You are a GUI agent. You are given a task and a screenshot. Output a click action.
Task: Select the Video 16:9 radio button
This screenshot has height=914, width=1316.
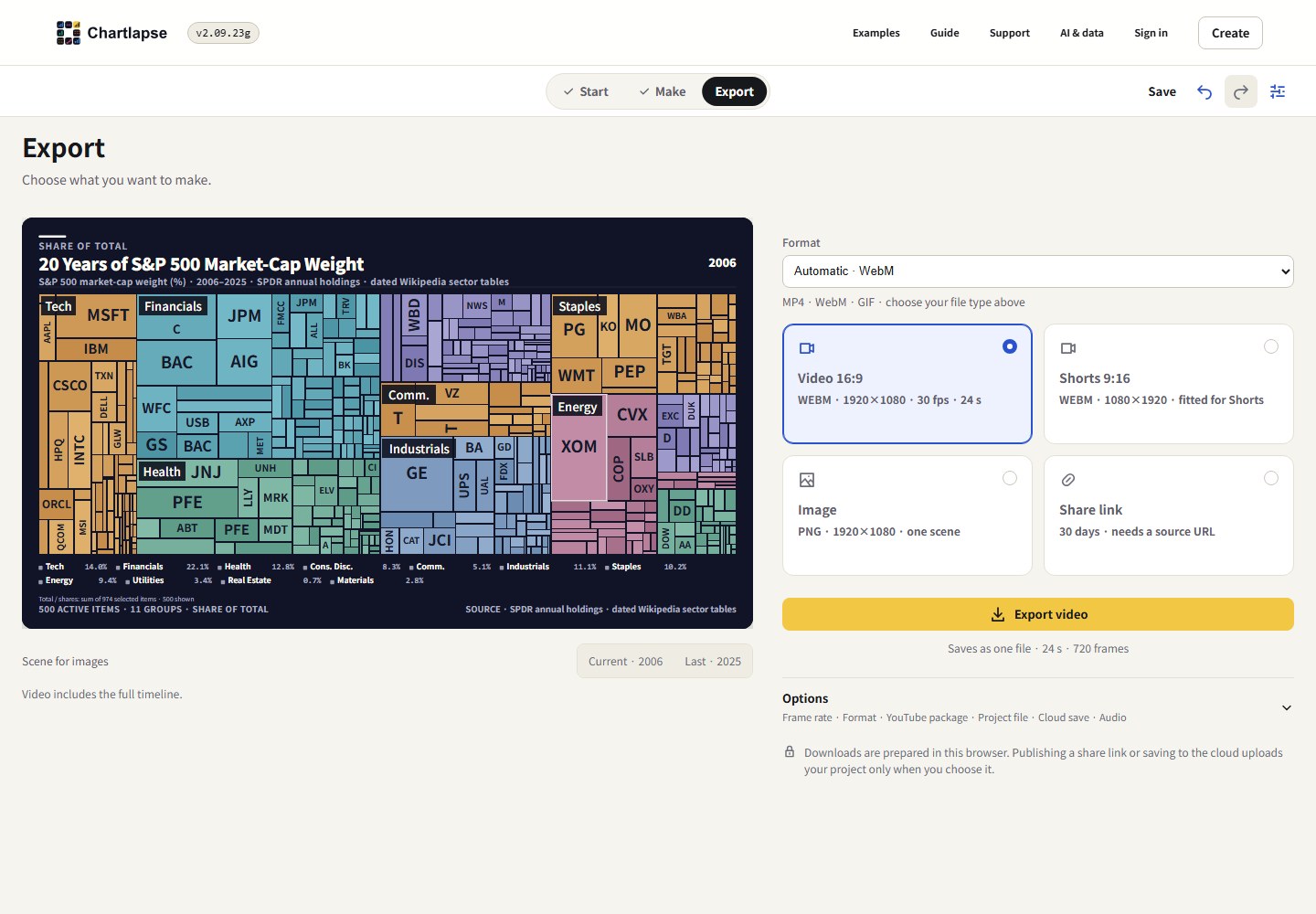pyautogui.click(x=1010, y=346)
